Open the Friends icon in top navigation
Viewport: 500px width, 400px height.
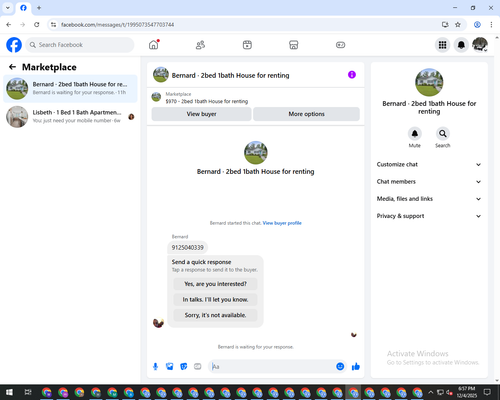pos(200,45)
